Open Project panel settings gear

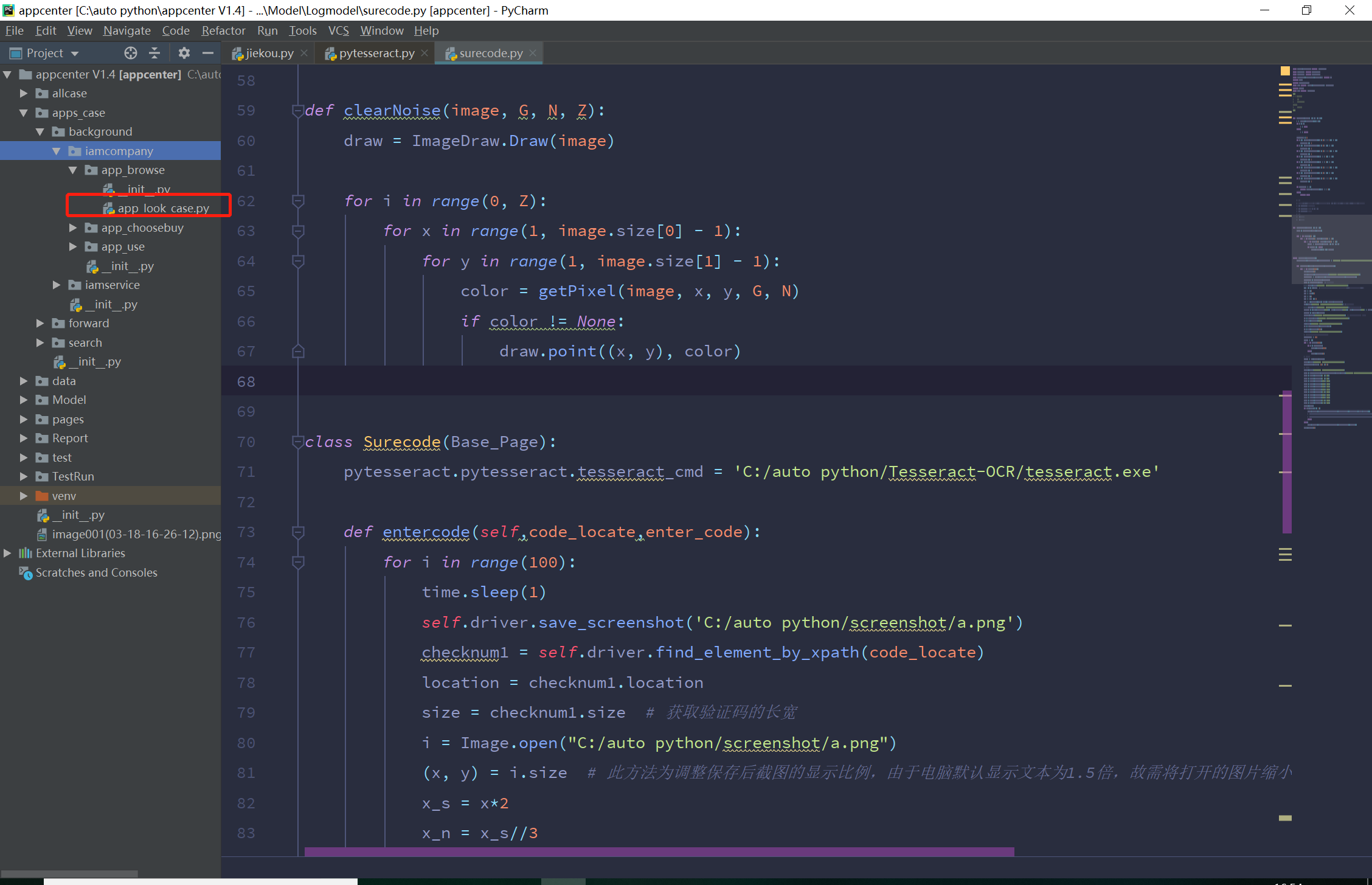point(184,53)
